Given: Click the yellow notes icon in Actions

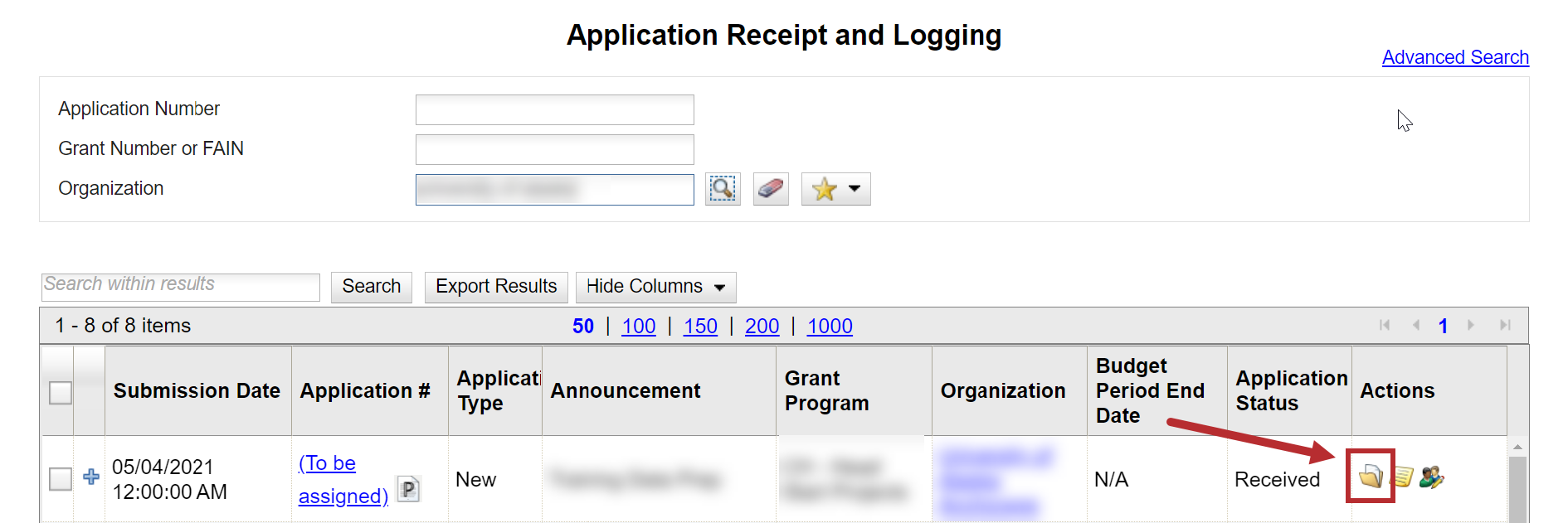Looking at the screenshot, I should [1403, 477].
